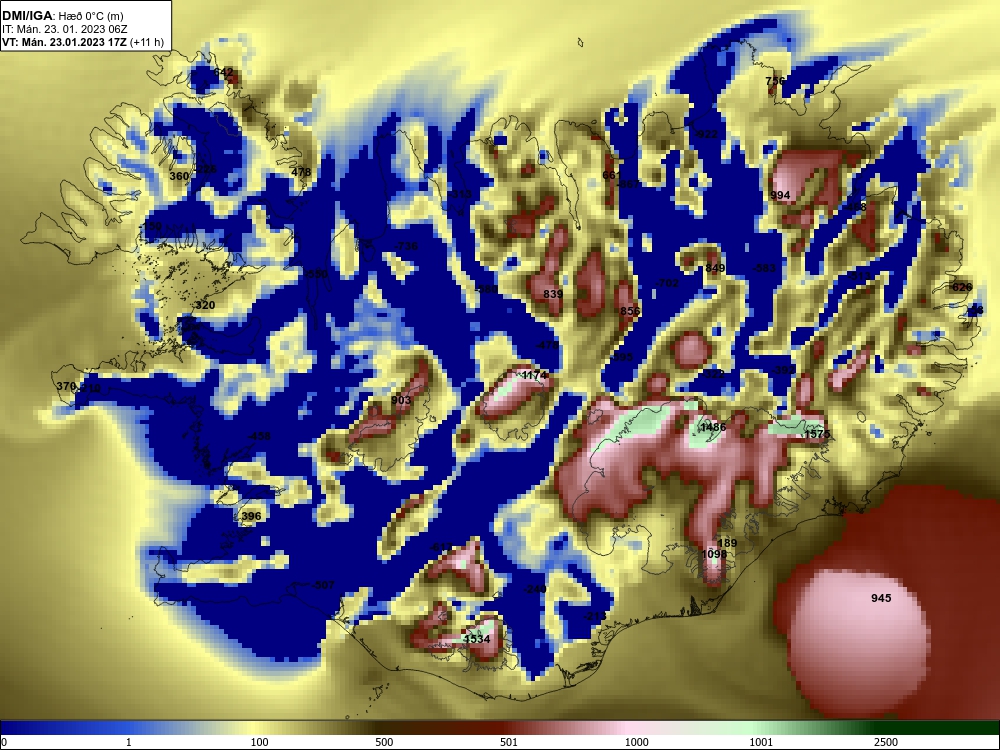
Task: Click the negative value -702
Action: click(x=667, y=283)
